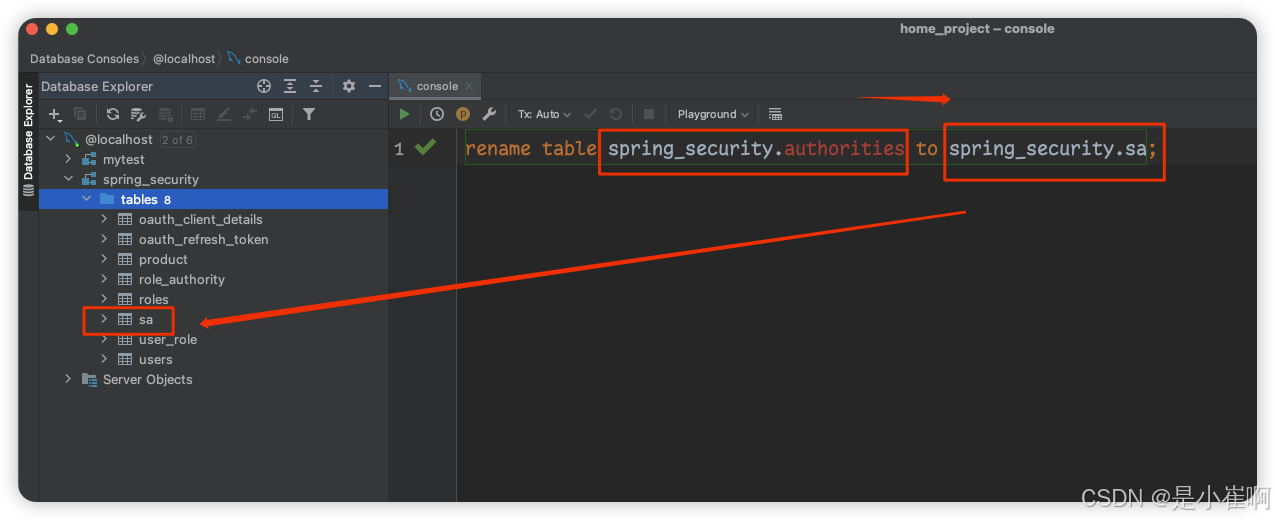The image size is (1275, 520).
Task: Click the Duplicate icon in Database Explorer toolbar
Action: coord(80,114)
